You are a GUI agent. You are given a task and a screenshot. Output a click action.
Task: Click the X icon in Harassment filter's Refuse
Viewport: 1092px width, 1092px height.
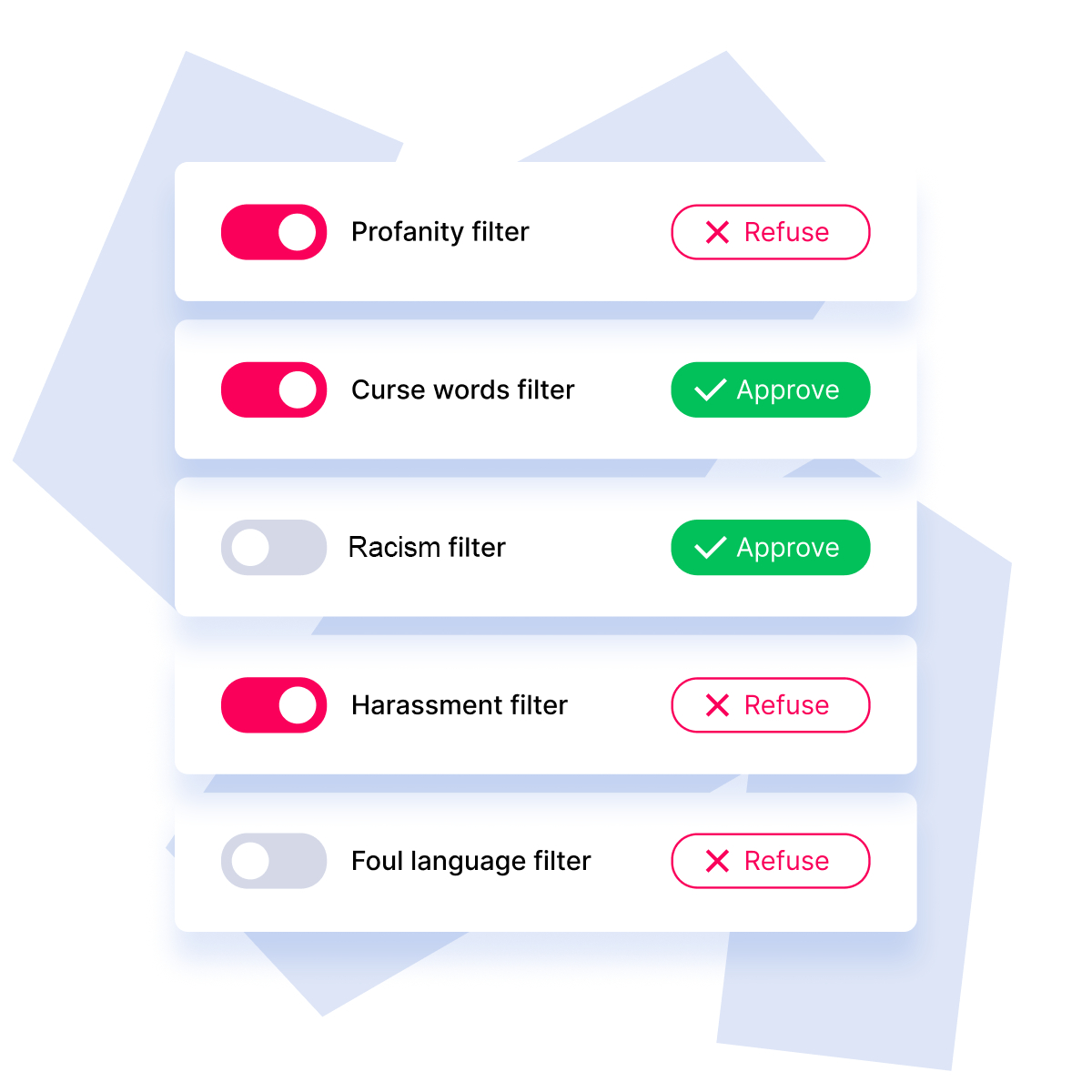pyautogui.click(x=717, y=705)
